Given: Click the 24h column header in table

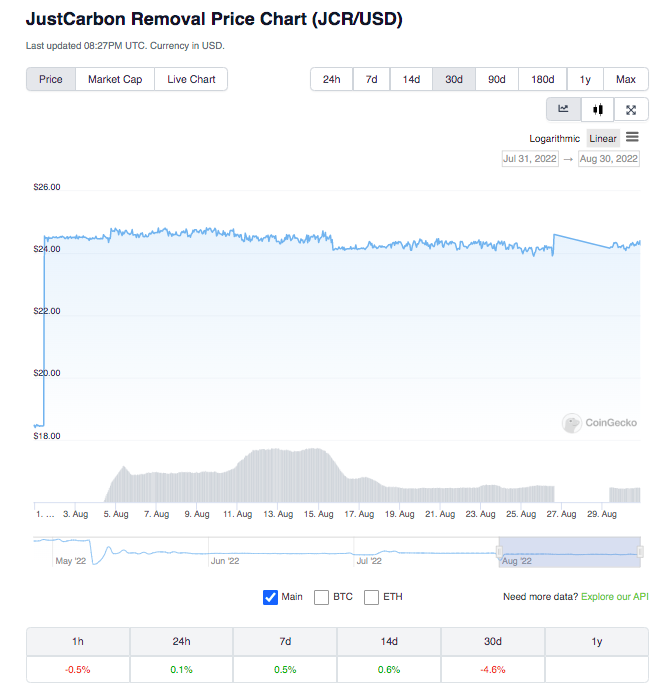Looking at the screenshot, I should (x=181, y=642).
